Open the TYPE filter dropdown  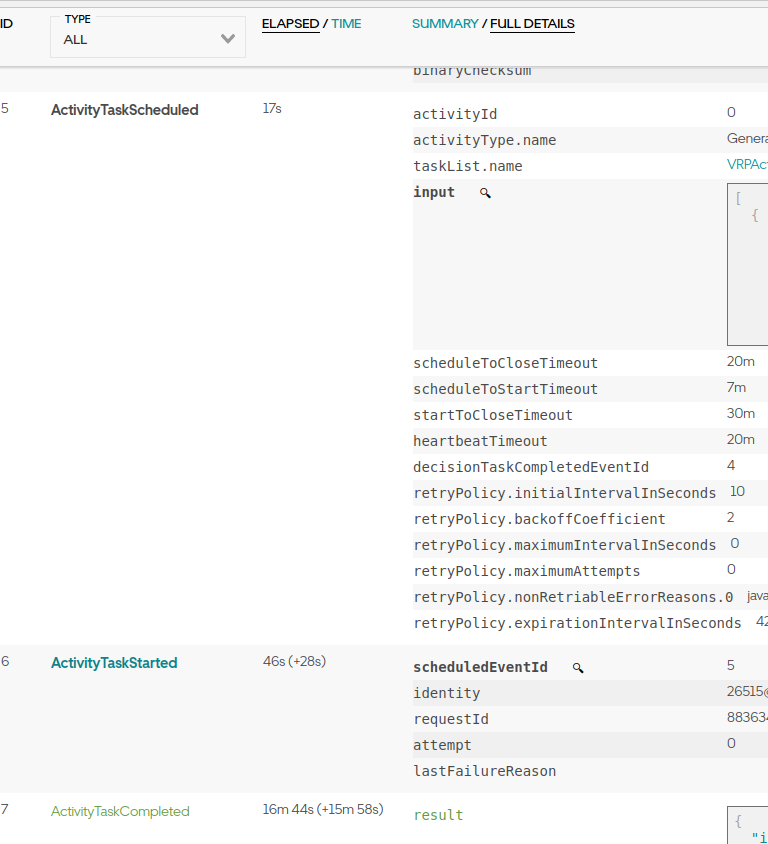148,36
